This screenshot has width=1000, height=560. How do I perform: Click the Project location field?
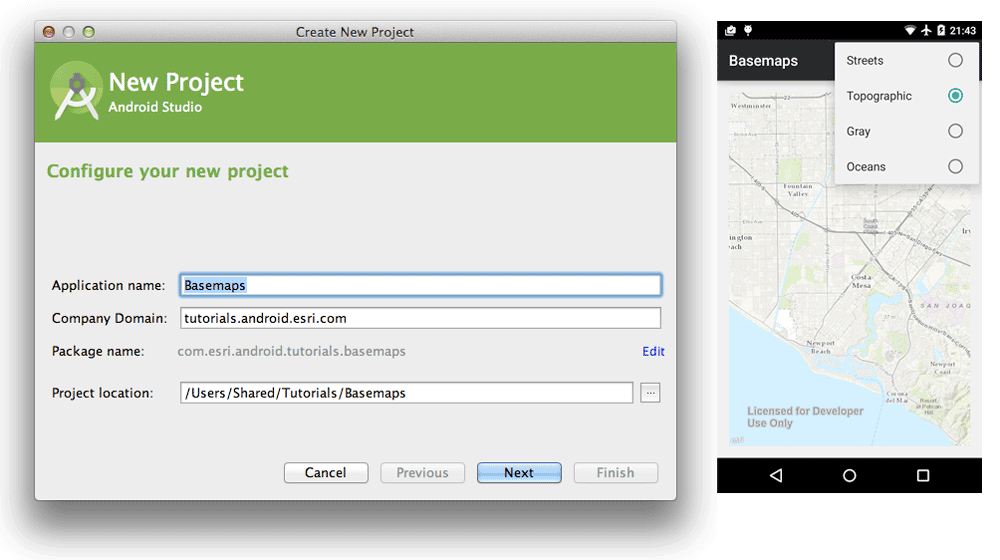click(406, 393)
